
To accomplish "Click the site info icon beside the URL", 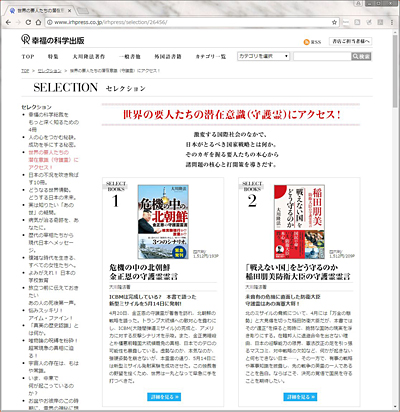I will pos(50,22).
